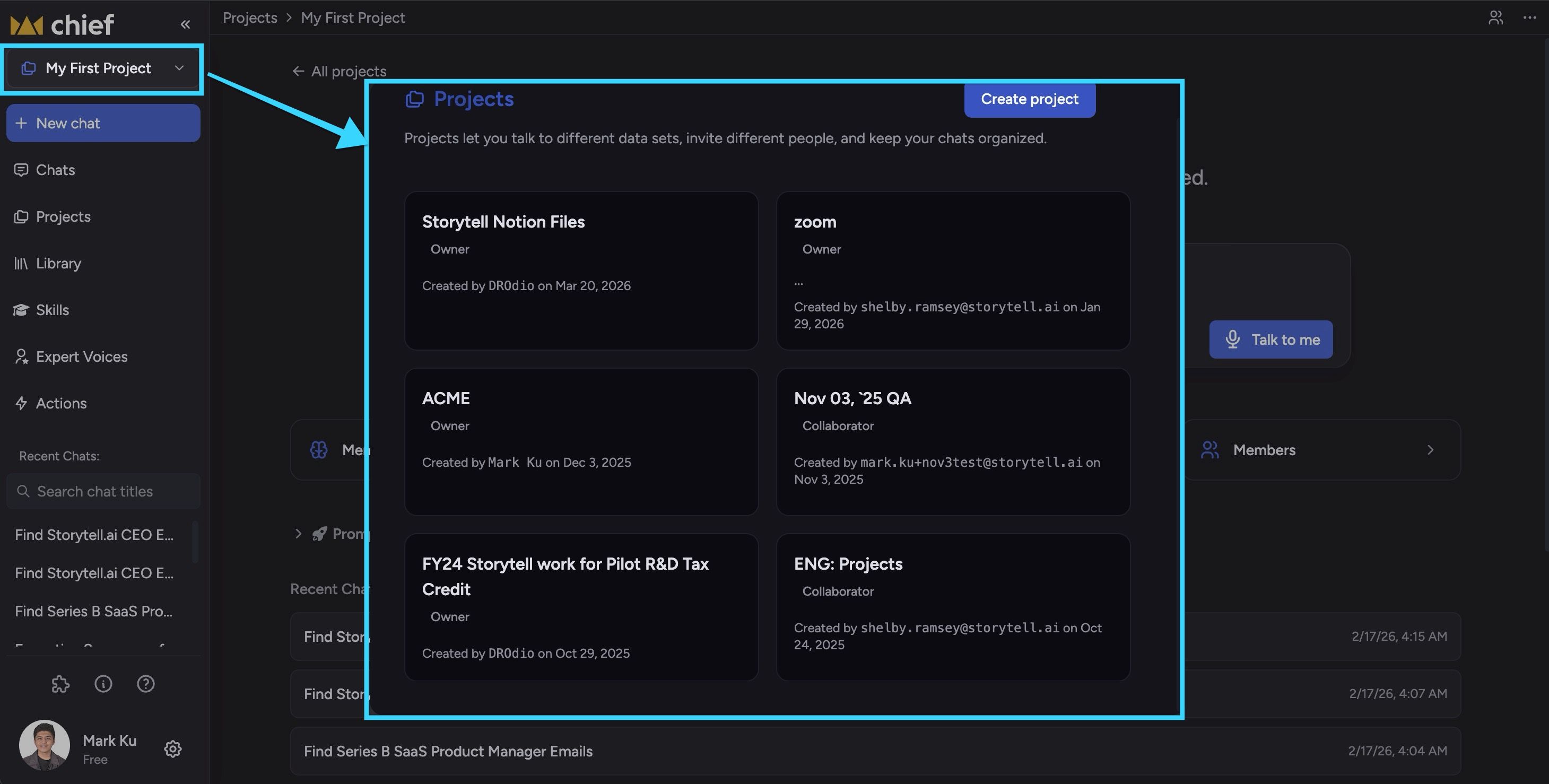
Task: Collapse the sidebar with double chevron icon
Action: [185, 24]
